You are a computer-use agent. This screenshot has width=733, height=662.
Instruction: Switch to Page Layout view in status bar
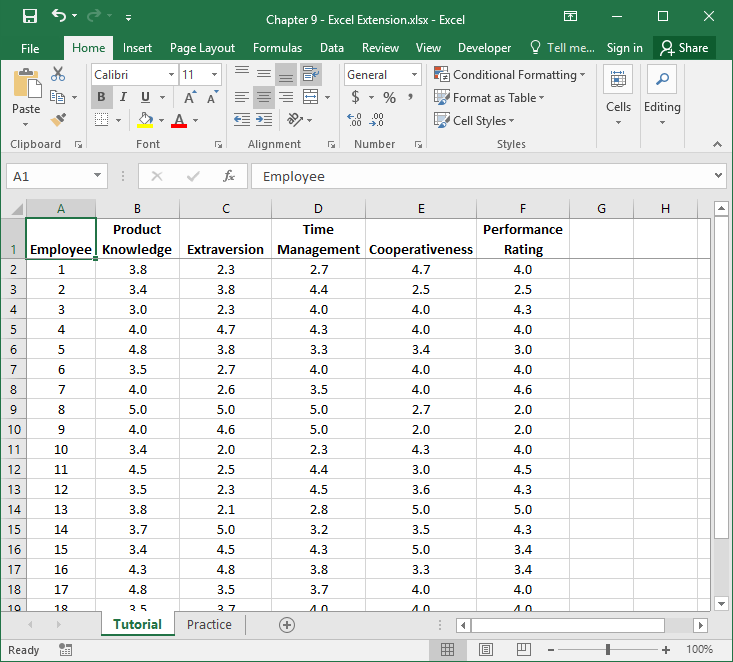(485, 649)
